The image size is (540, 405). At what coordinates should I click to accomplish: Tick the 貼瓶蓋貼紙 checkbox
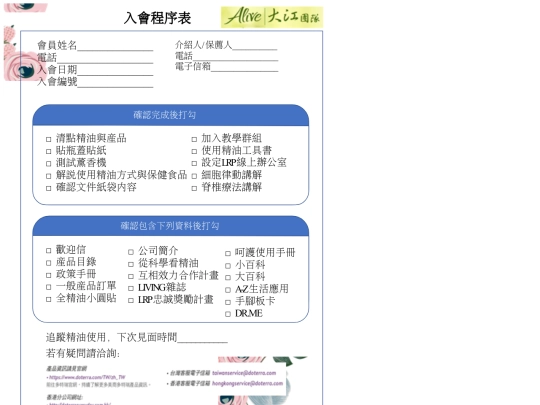tap(49, 151)
